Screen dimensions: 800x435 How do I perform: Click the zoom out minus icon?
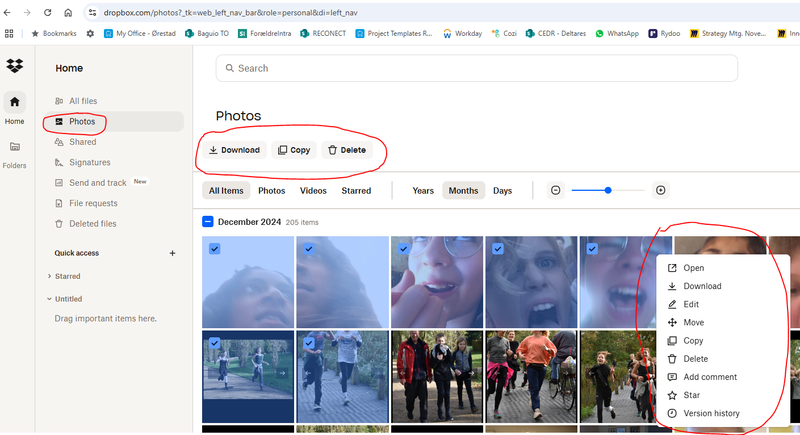pos(556,190)
